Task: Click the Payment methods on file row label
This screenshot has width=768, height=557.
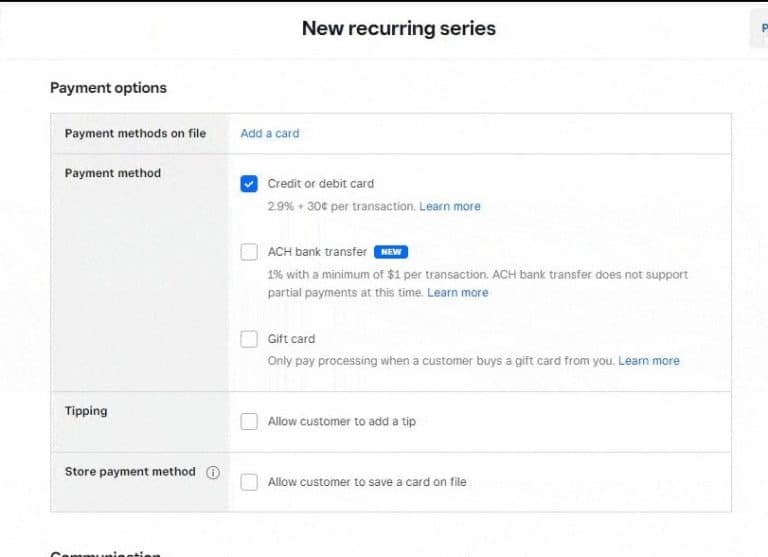Action: 135,133
